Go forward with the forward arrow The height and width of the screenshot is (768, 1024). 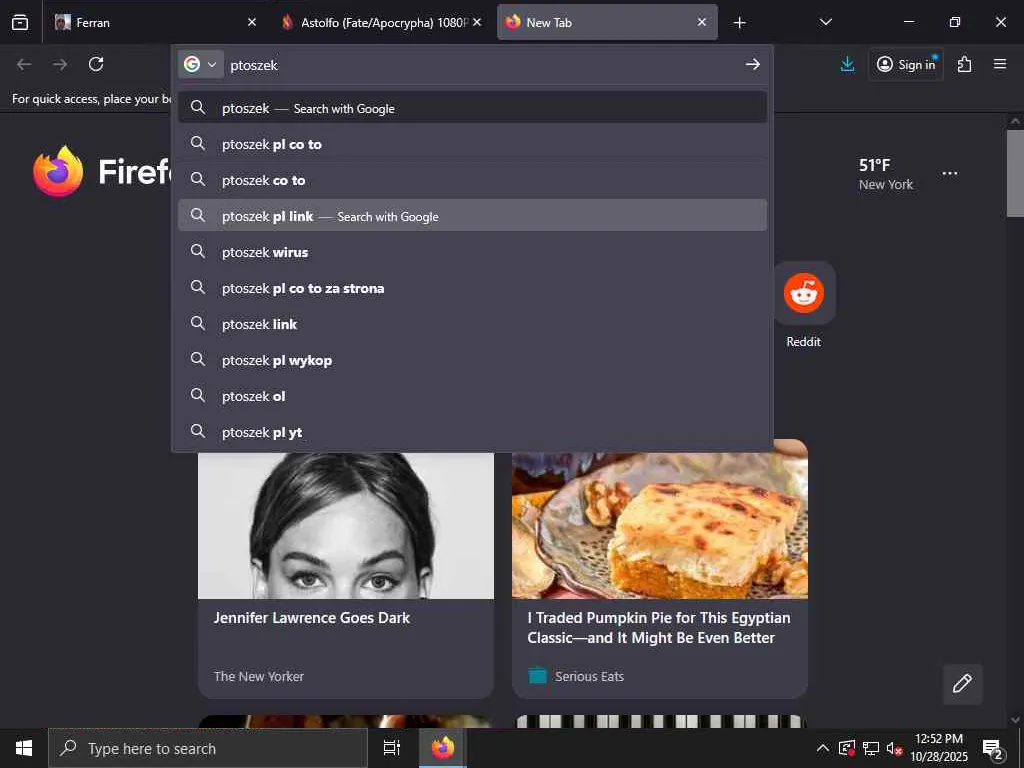(x=60, y=64)
